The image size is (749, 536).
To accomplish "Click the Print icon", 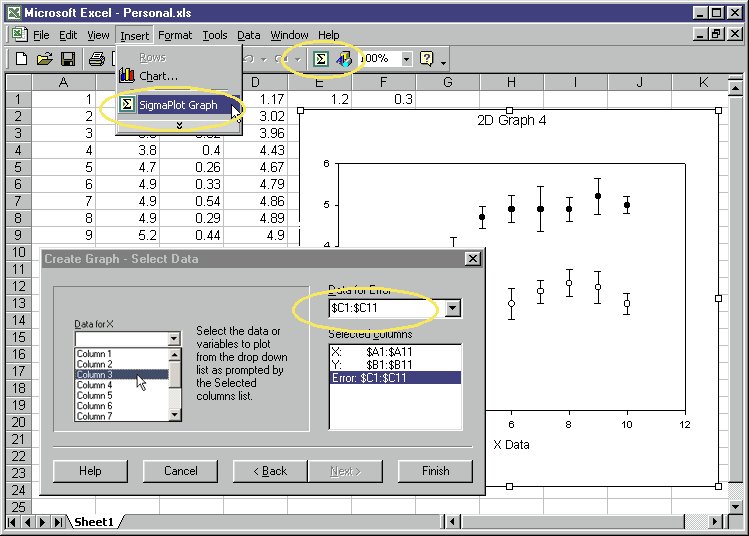I will (x=96, y=59).
